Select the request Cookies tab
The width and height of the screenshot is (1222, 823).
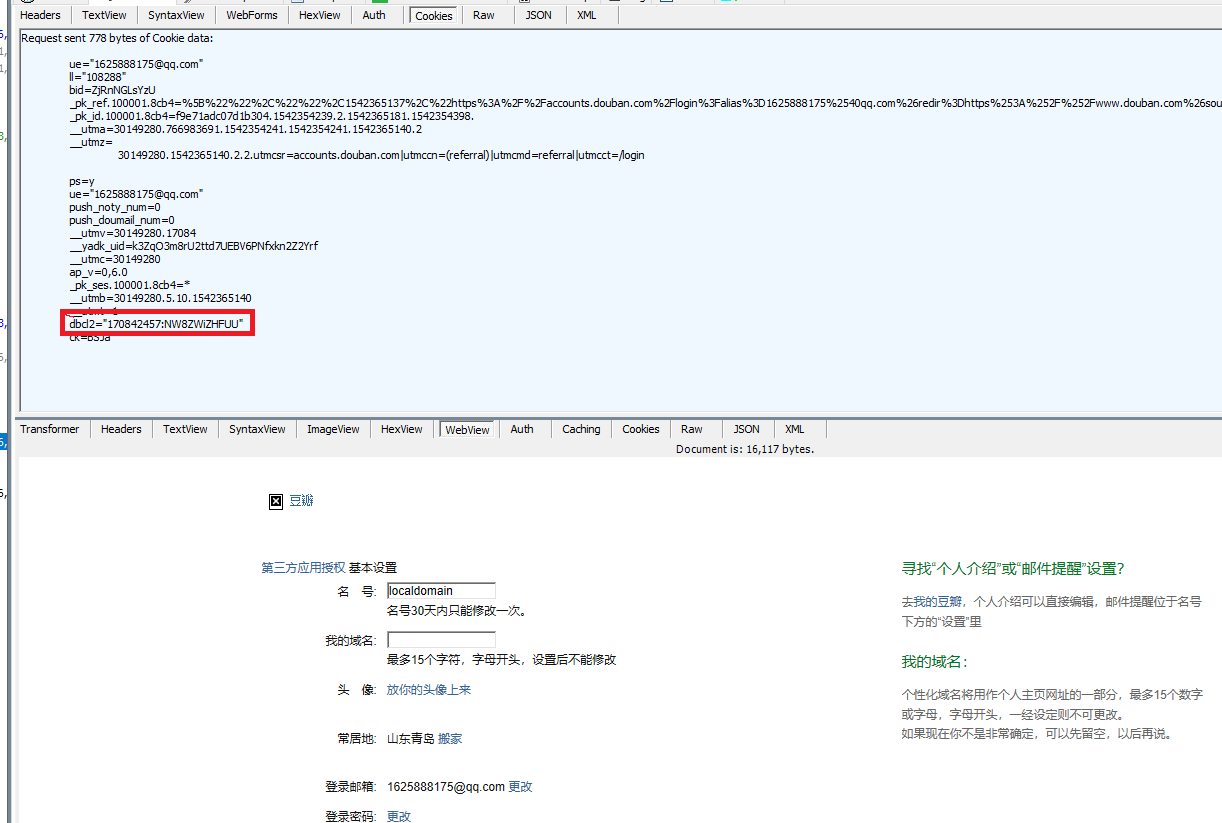tap(434, 16)
